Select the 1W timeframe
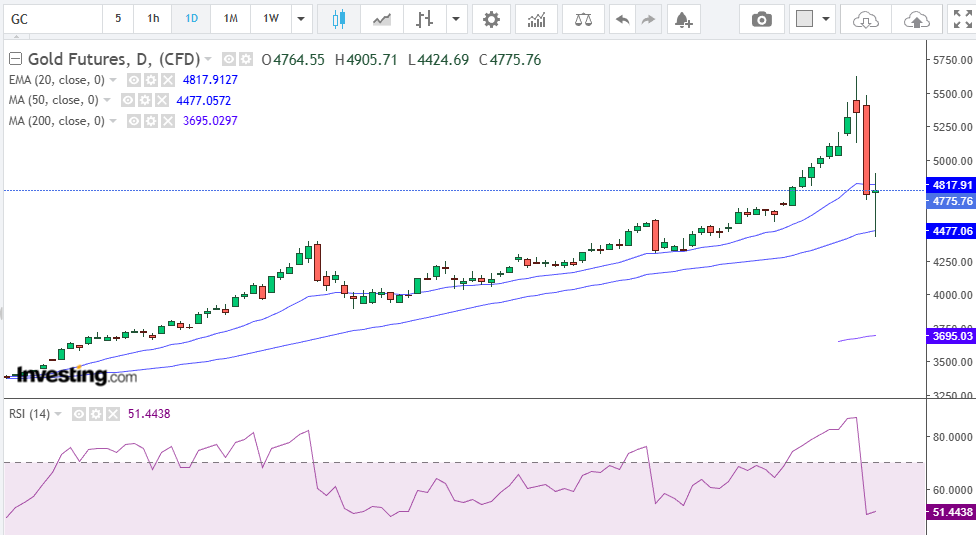Screen dimensions: 976x535 pyautogui.click(x=270, y=19)
